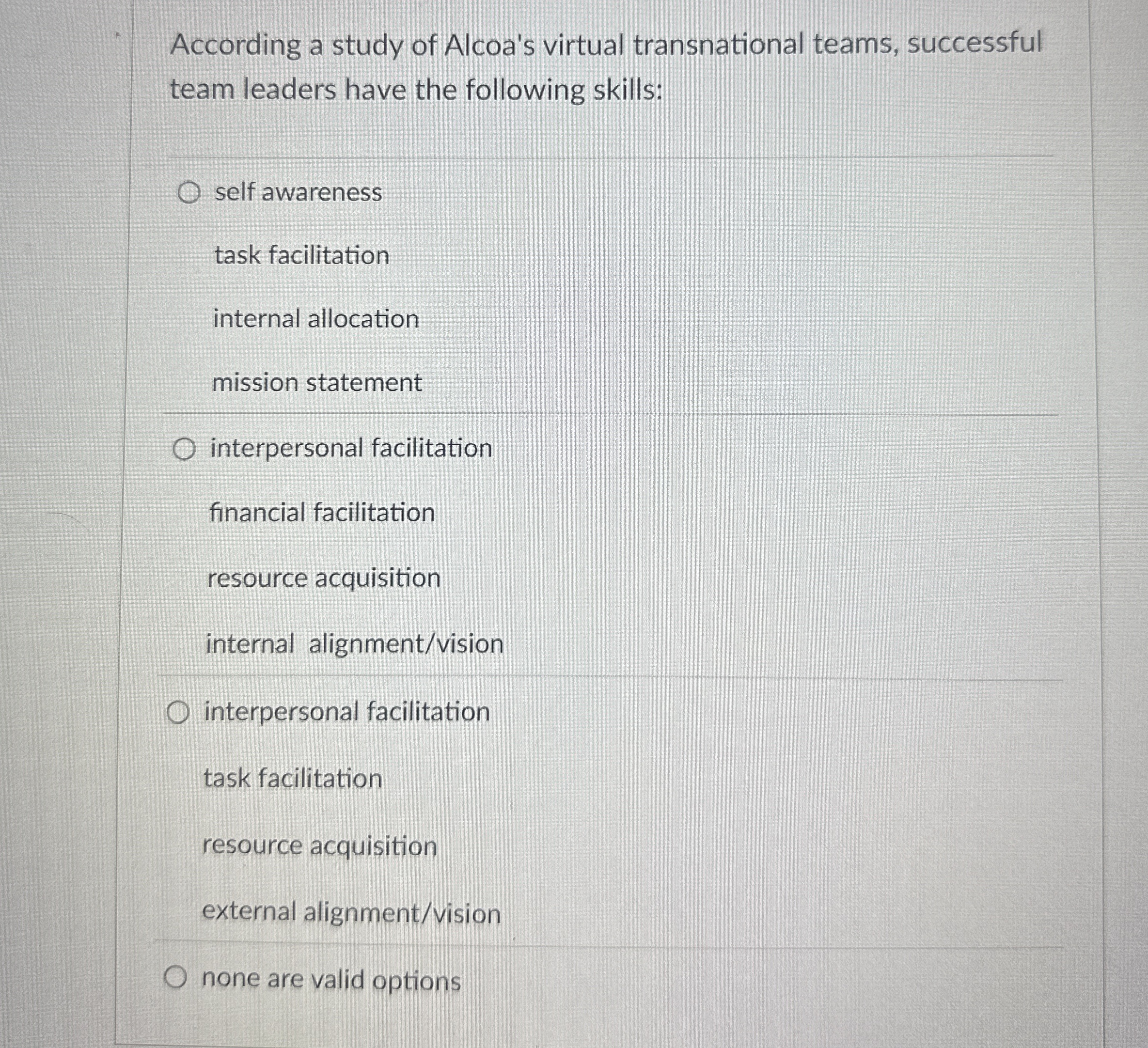The width and height of the screenshot is (1148, 1048).
Task: Click the 'internal allocation' option text
Action: click(x=315, y=319)
